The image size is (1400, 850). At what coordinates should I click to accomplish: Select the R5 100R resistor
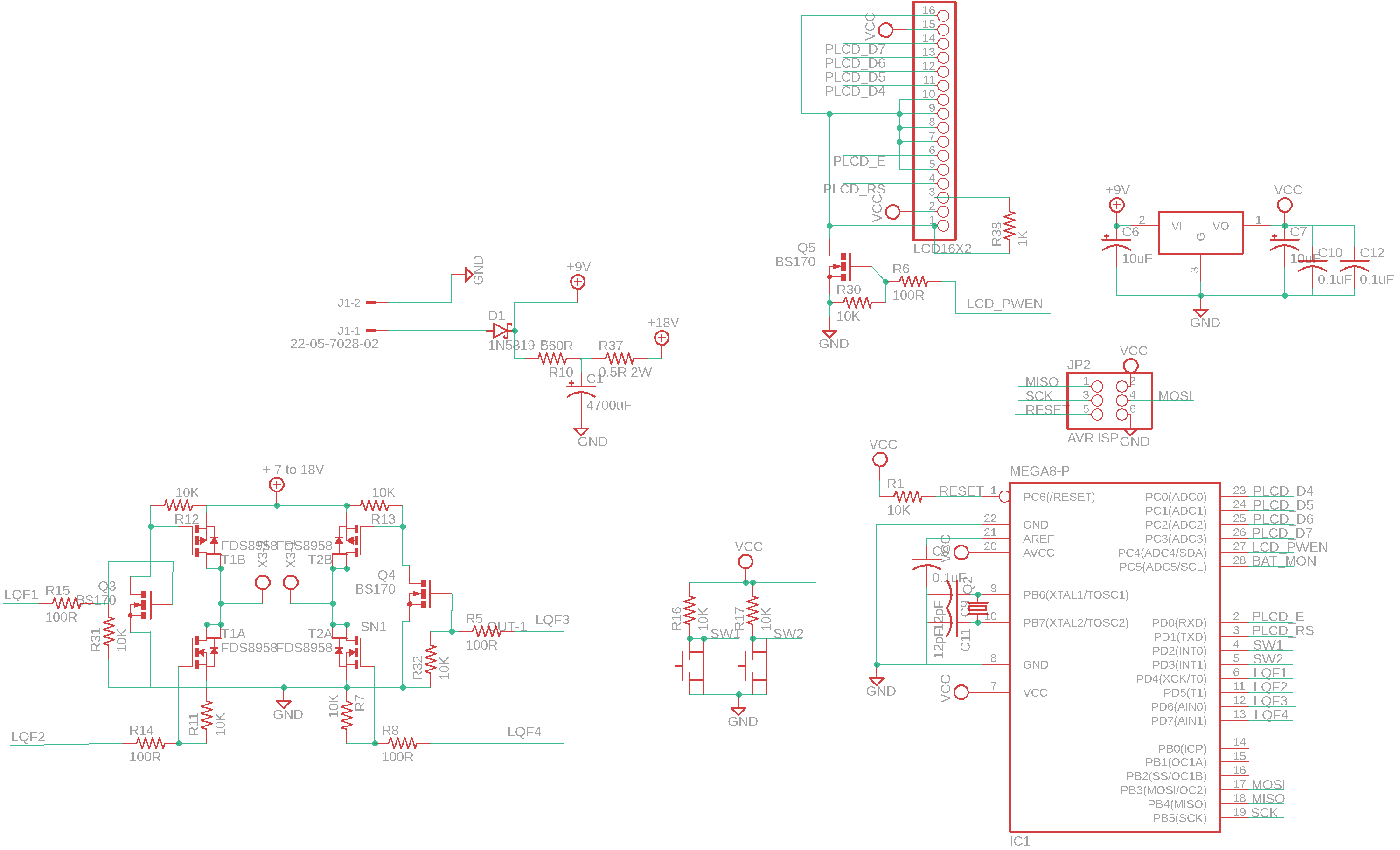pos(487,631)
